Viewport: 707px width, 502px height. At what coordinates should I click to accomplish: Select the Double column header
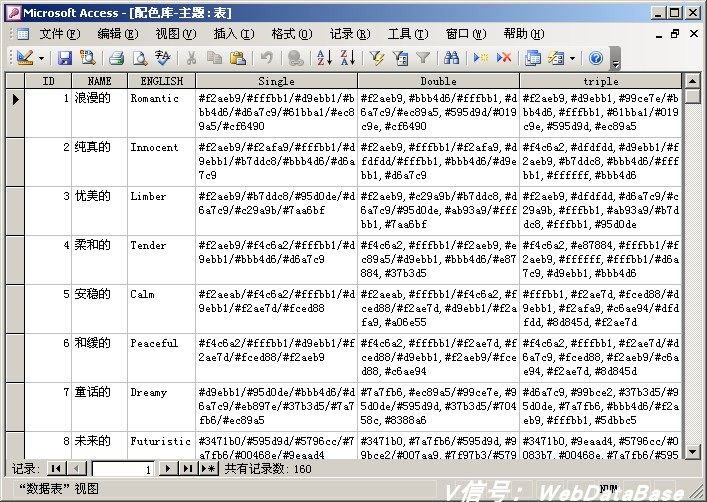(x=438, y=81)
